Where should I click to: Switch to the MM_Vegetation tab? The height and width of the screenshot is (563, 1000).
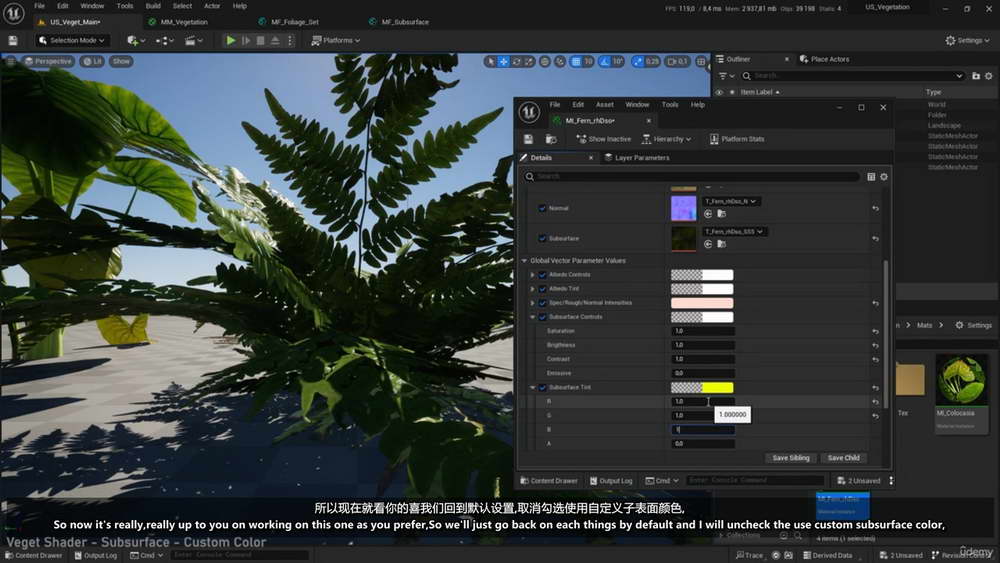point(184,22)
